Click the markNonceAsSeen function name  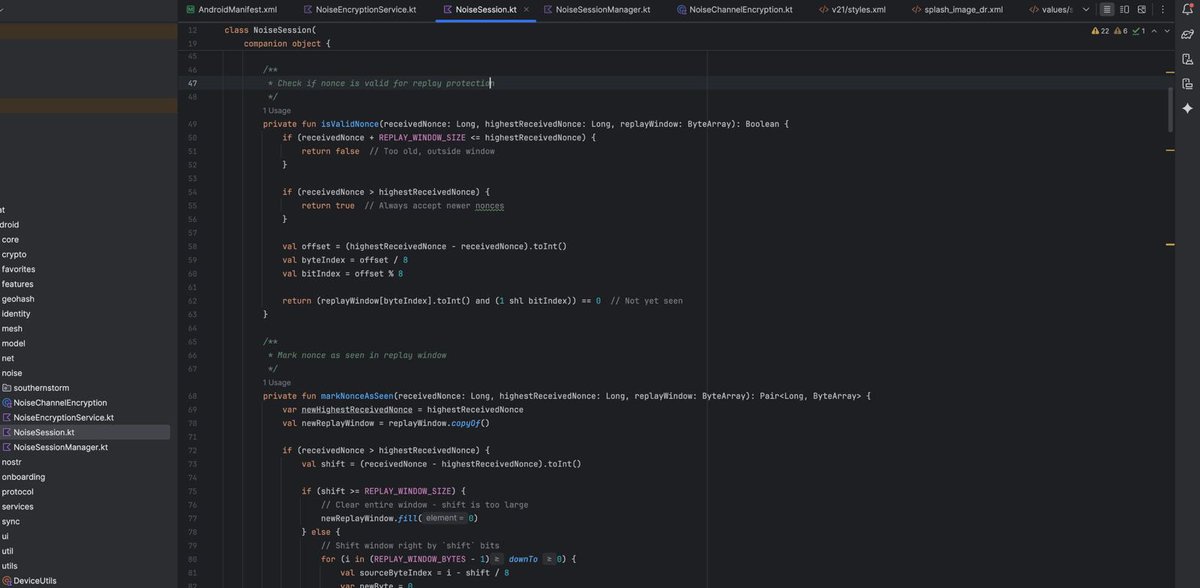357,396
